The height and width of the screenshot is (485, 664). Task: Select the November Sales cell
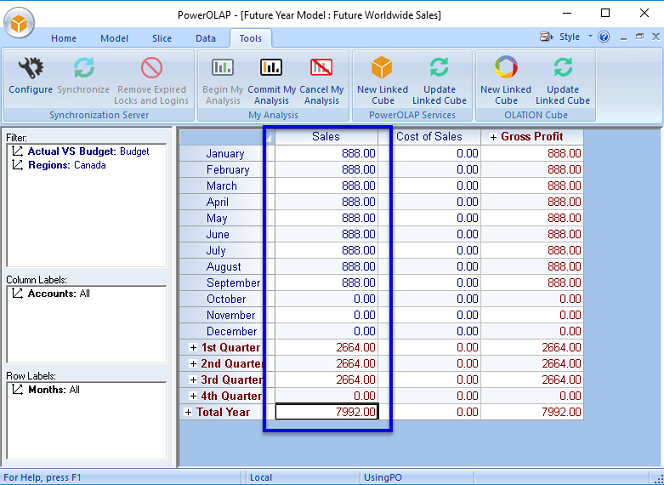pyautogui.click(x=326, y=315)
